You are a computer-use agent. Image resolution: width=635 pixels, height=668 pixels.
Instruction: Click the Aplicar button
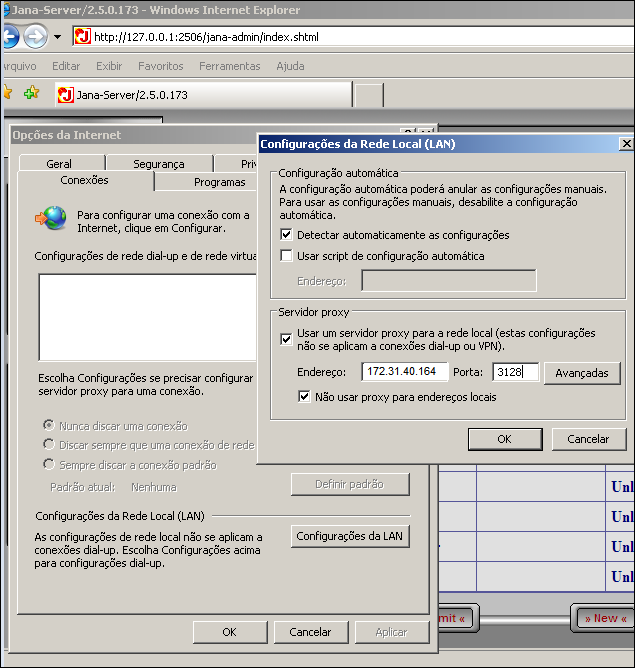392,632
